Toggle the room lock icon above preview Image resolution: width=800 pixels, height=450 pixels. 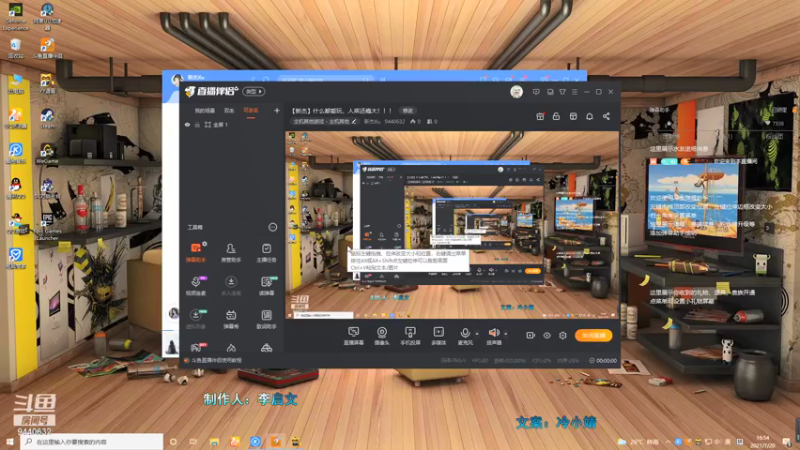click(556, 116)
